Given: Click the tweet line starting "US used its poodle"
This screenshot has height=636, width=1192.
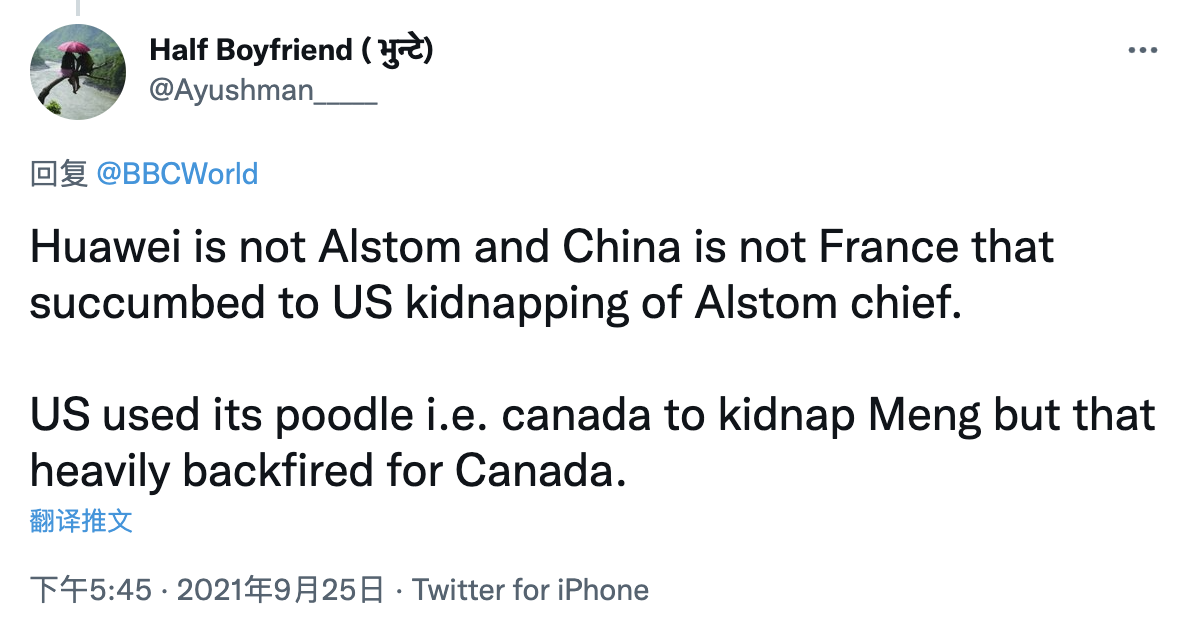Looking at the screenshot, I should [x=592, y=415].
